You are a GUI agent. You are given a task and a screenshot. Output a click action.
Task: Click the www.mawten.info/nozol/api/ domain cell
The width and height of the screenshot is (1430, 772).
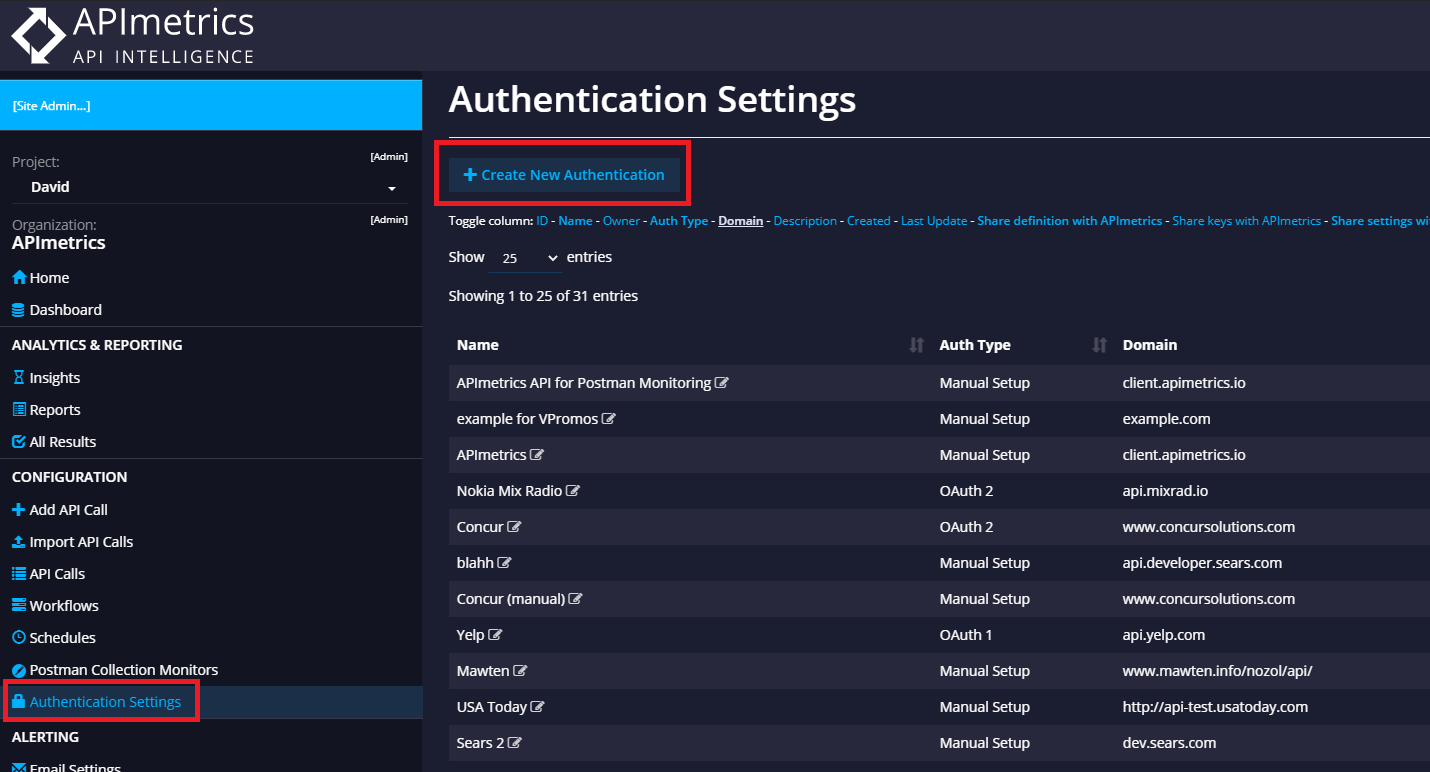1217,671
